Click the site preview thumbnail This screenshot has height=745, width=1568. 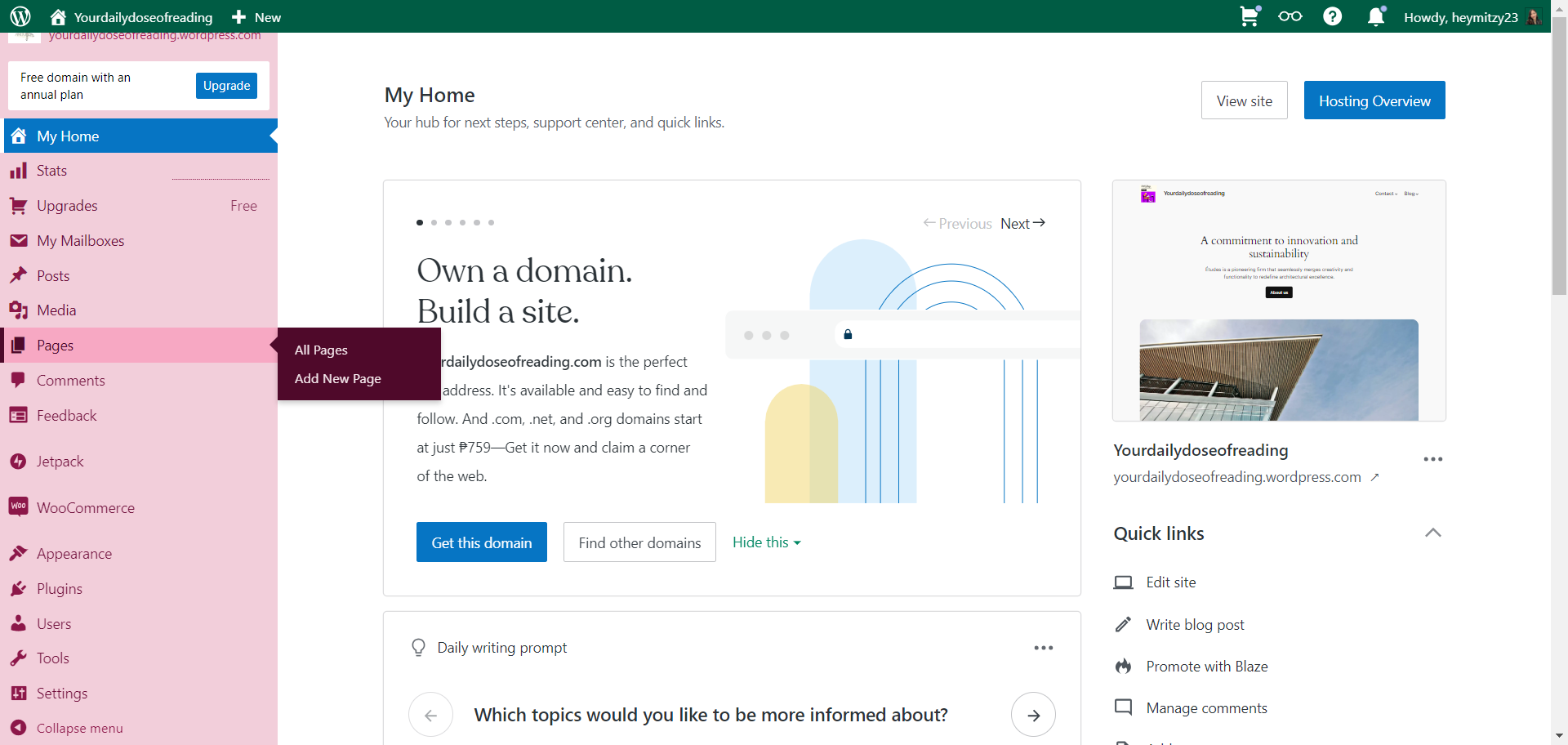pyautogui.click(x=1279, y=301)
